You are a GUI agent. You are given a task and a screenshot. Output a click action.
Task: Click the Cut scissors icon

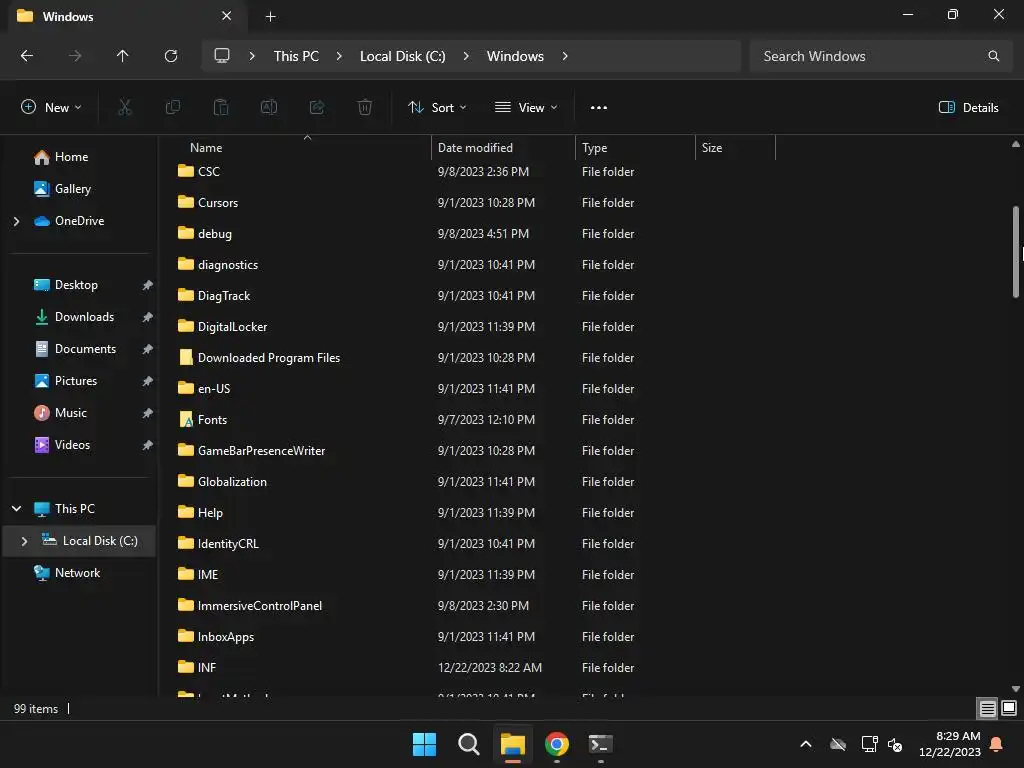[125, 107]
